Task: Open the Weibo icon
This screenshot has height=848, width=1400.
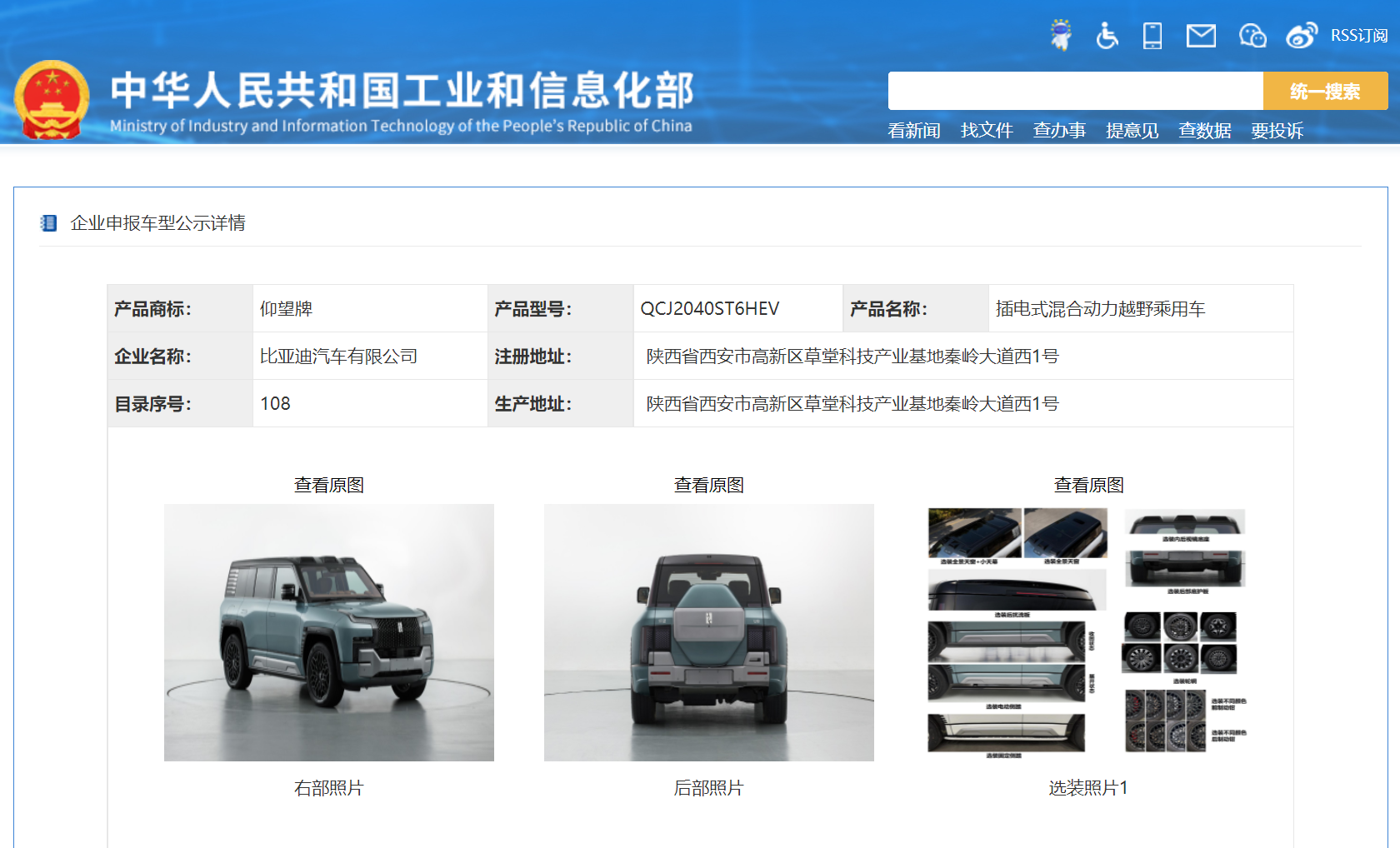Action: (x=1301, y=35)
